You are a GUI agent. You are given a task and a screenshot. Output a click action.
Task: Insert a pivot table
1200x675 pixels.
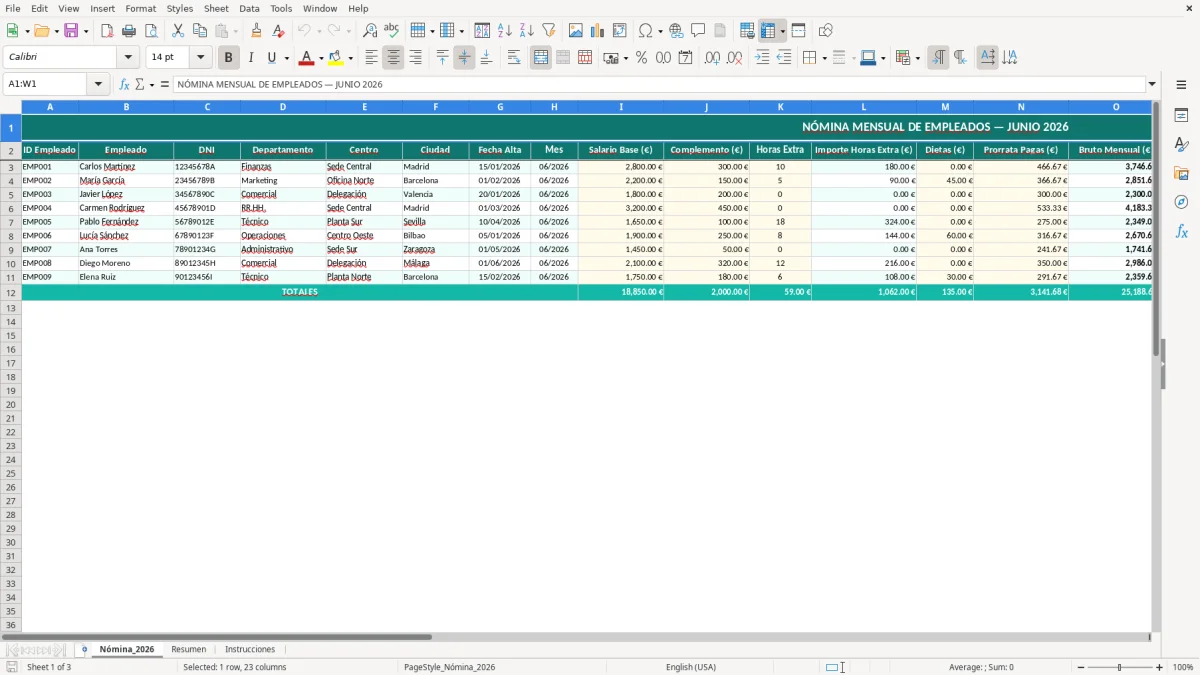click(620, 31)
